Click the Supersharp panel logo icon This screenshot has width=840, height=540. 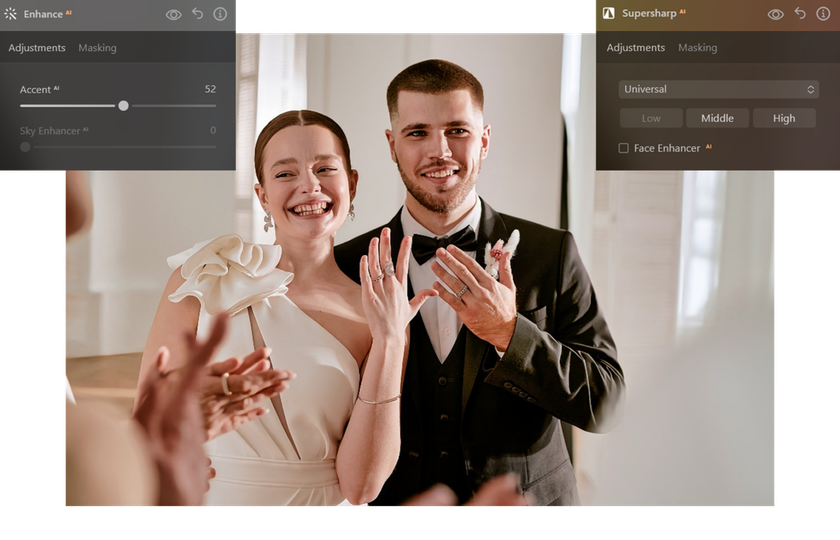point(609,13)
